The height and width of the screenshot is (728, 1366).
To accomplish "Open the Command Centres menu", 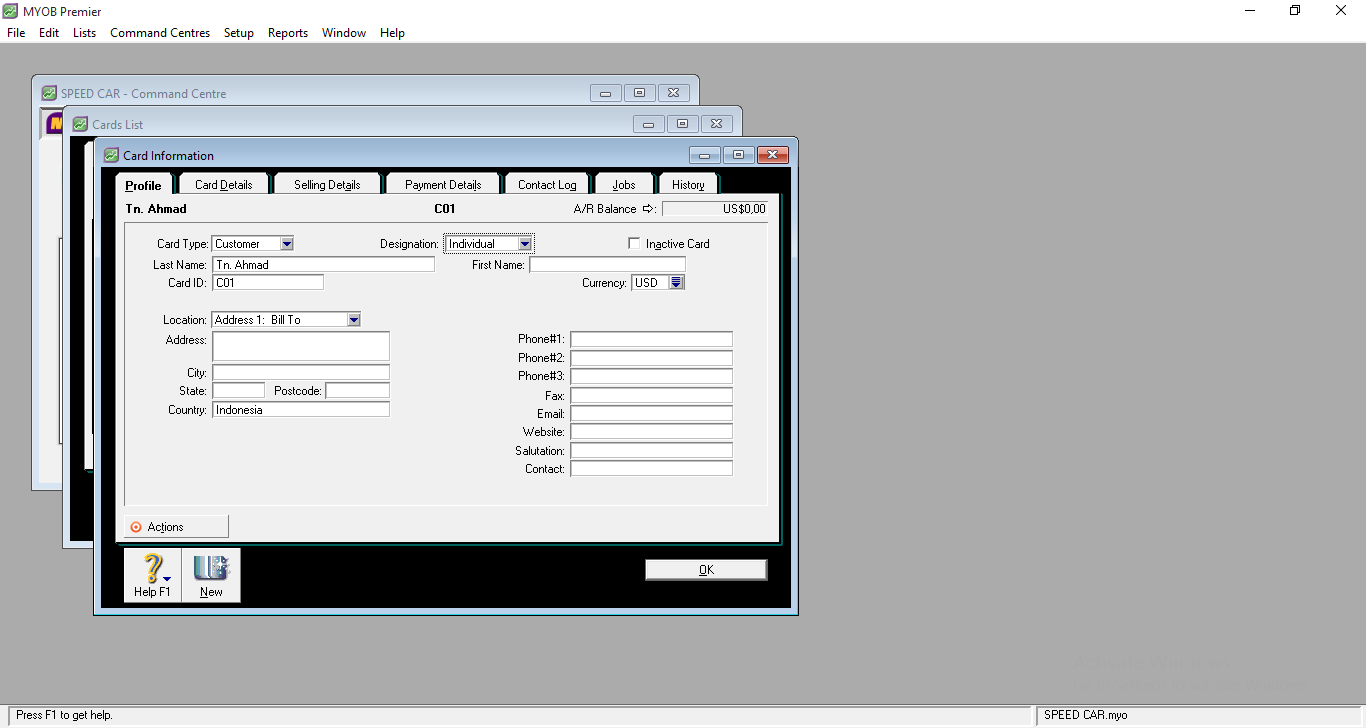I will tap(160, 33).
